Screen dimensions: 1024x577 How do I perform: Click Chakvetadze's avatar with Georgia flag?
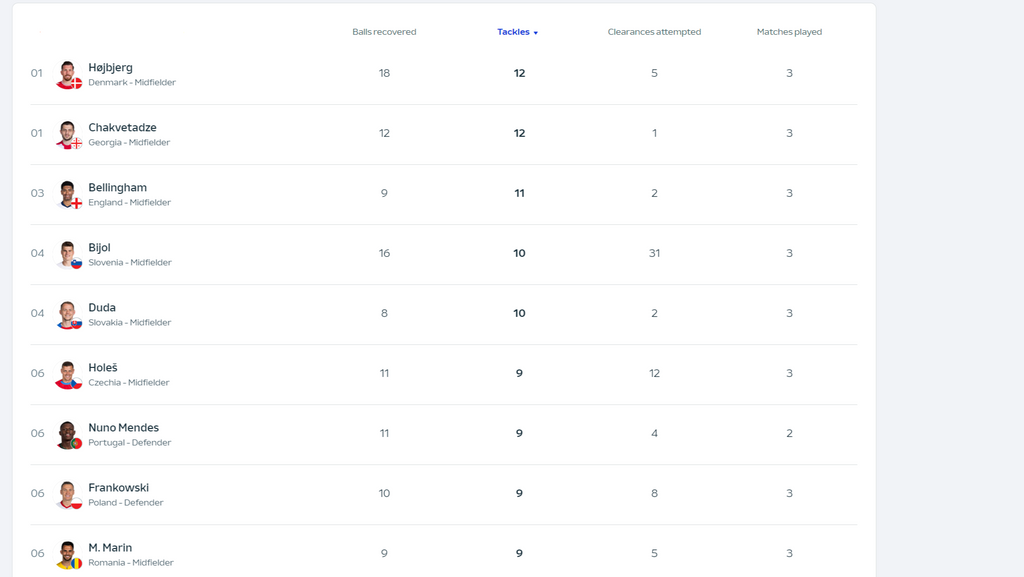[68, 135]
